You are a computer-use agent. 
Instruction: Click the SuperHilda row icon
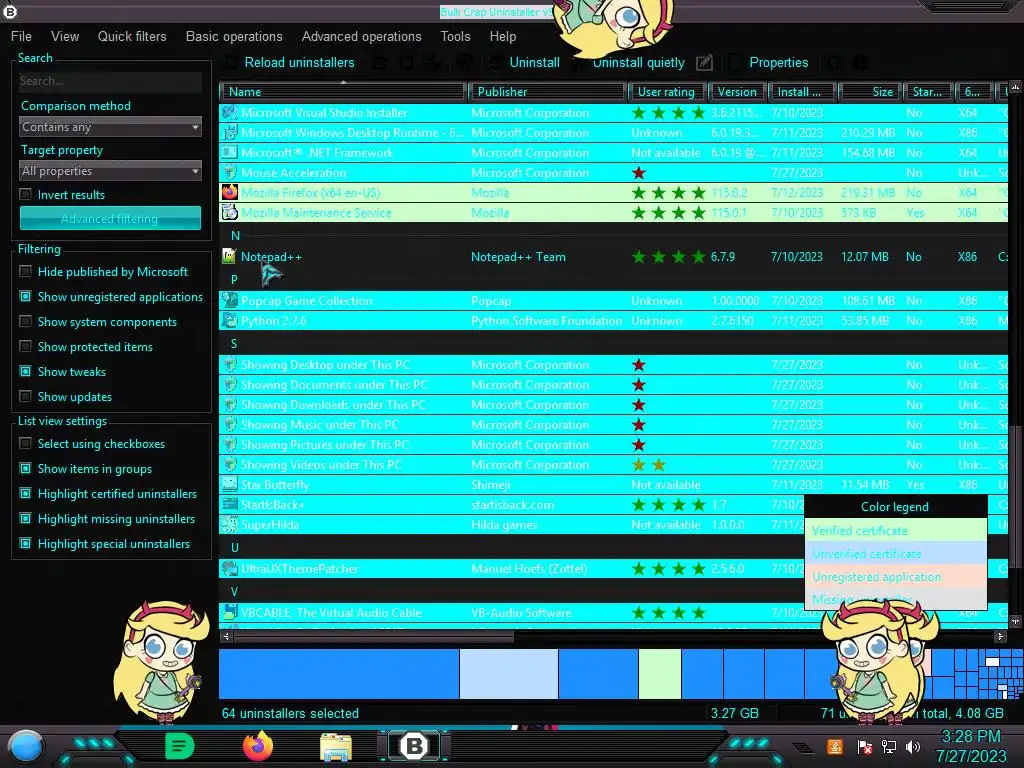pos(229,524)
